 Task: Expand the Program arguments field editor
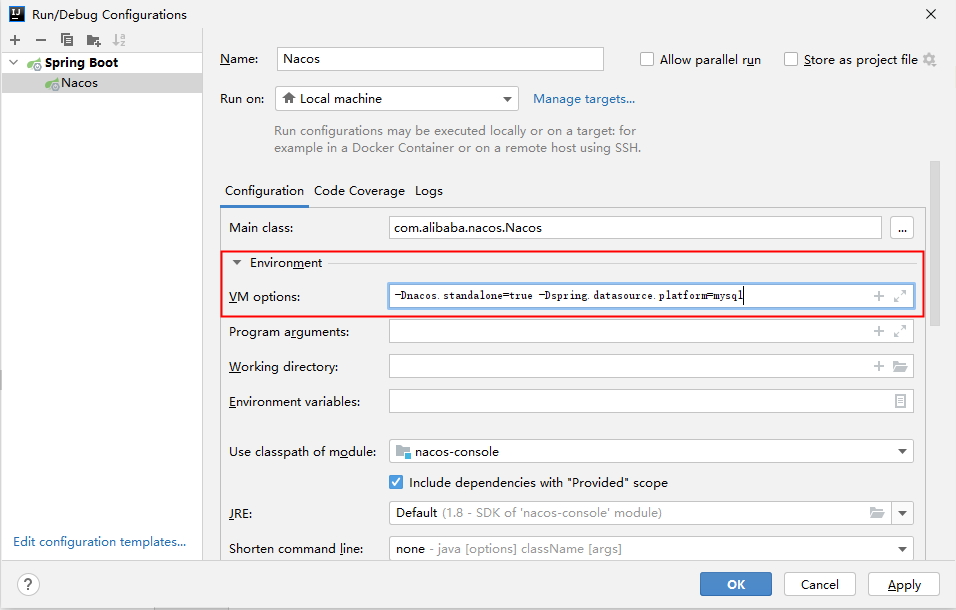900,332
